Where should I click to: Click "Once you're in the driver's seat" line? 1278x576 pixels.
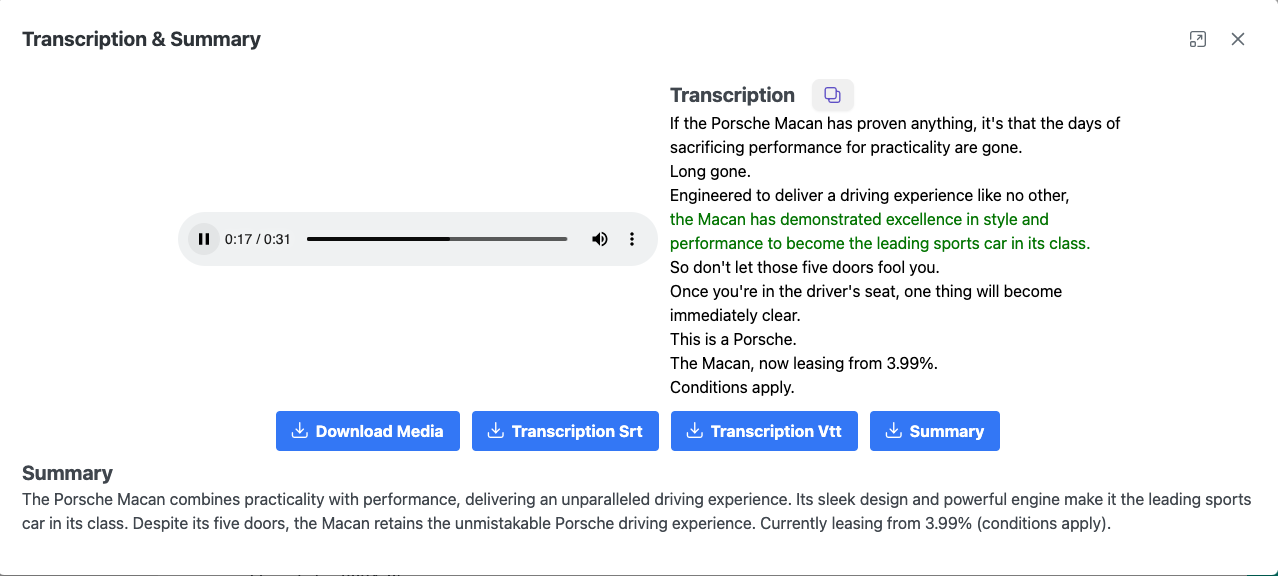(x=866, y=303)
